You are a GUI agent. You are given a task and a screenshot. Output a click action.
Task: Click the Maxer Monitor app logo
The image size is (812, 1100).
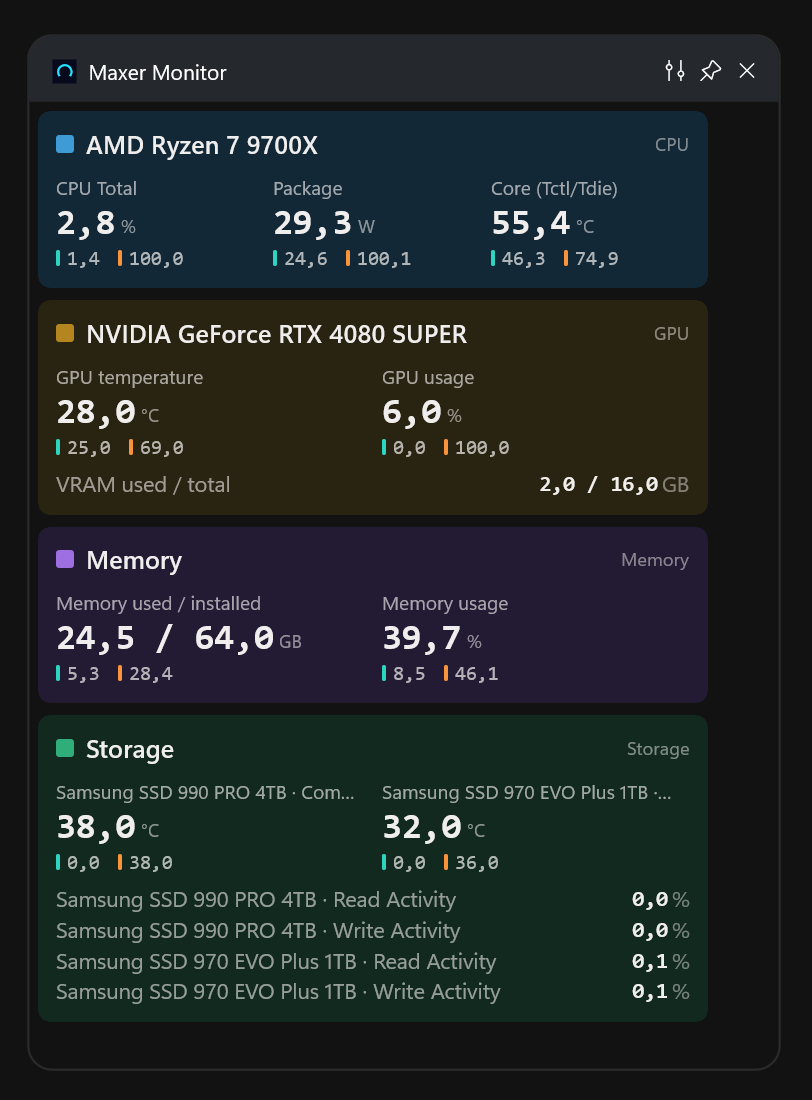(65, 72)
